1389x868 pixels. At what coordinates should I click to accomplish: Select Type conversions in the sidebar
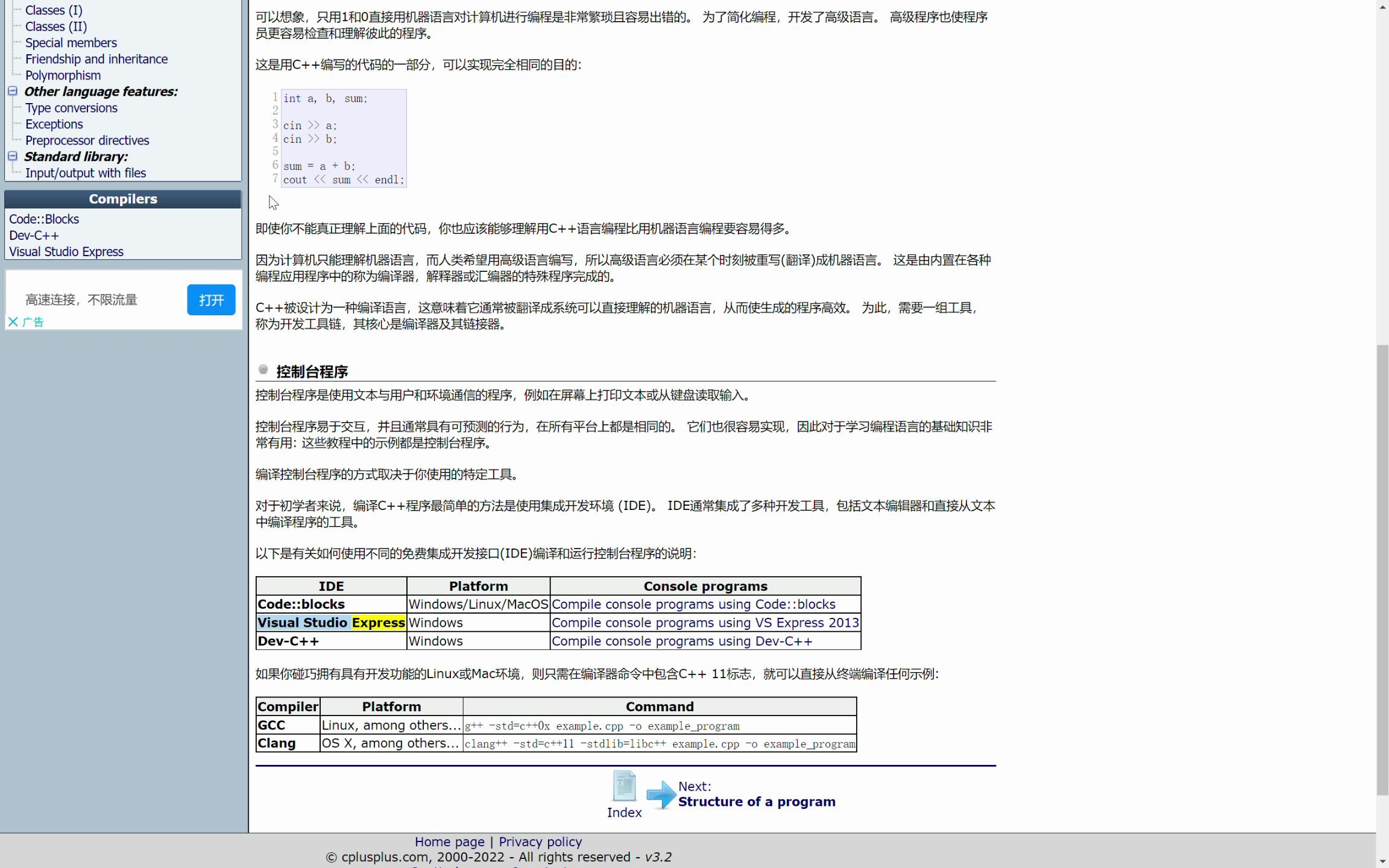71,108
